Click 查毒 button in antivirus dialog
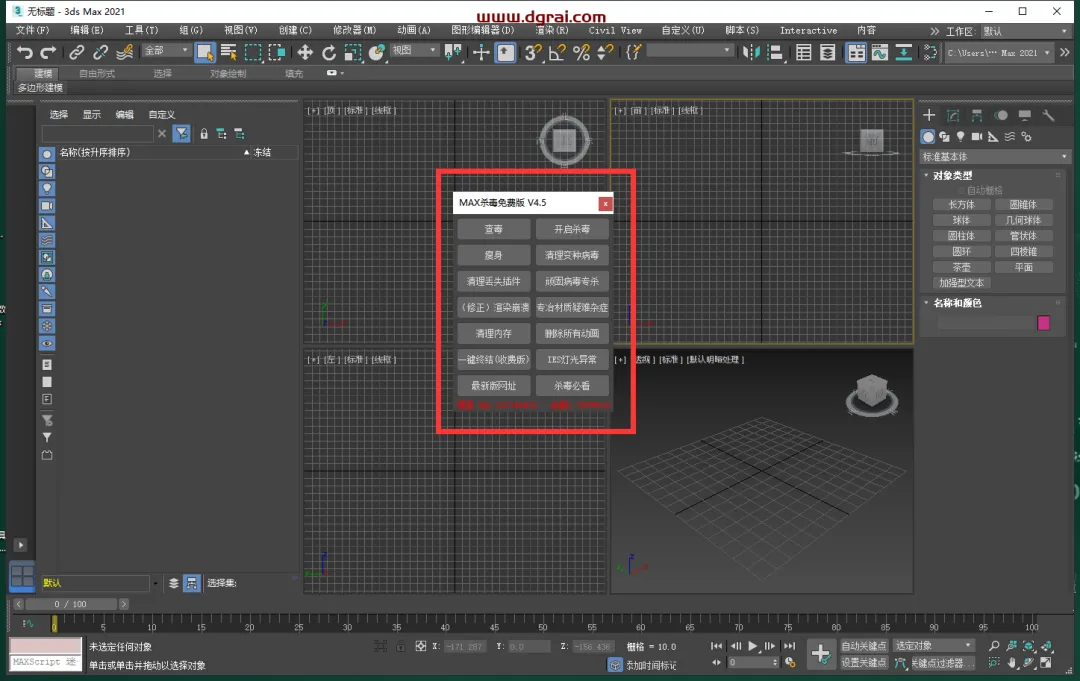1080x681 pixels. tap(493, 229)
